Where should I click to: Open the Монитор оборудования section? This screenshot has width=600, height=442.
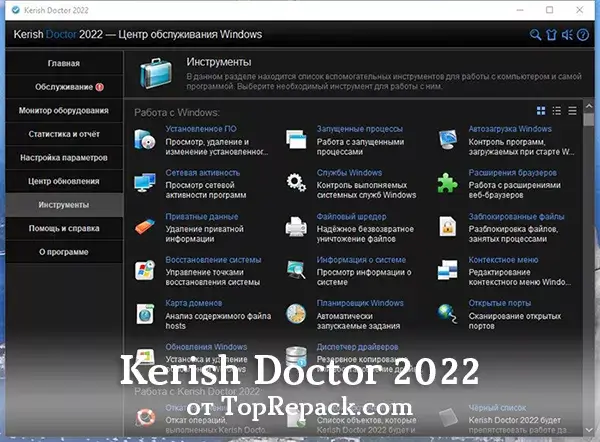click(64, 111)
